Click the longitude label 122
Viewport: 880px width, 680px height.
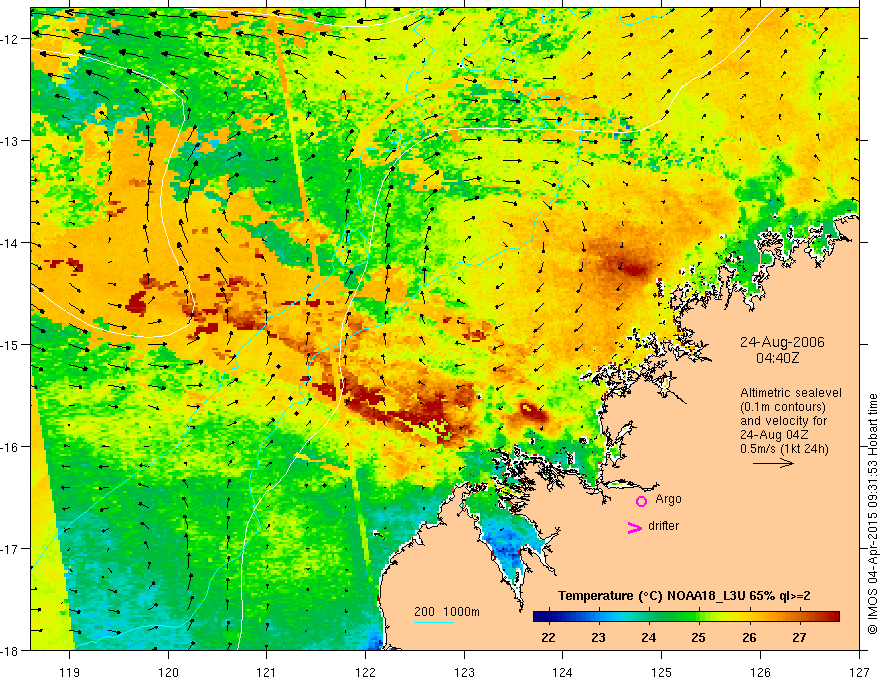(365, 672)
